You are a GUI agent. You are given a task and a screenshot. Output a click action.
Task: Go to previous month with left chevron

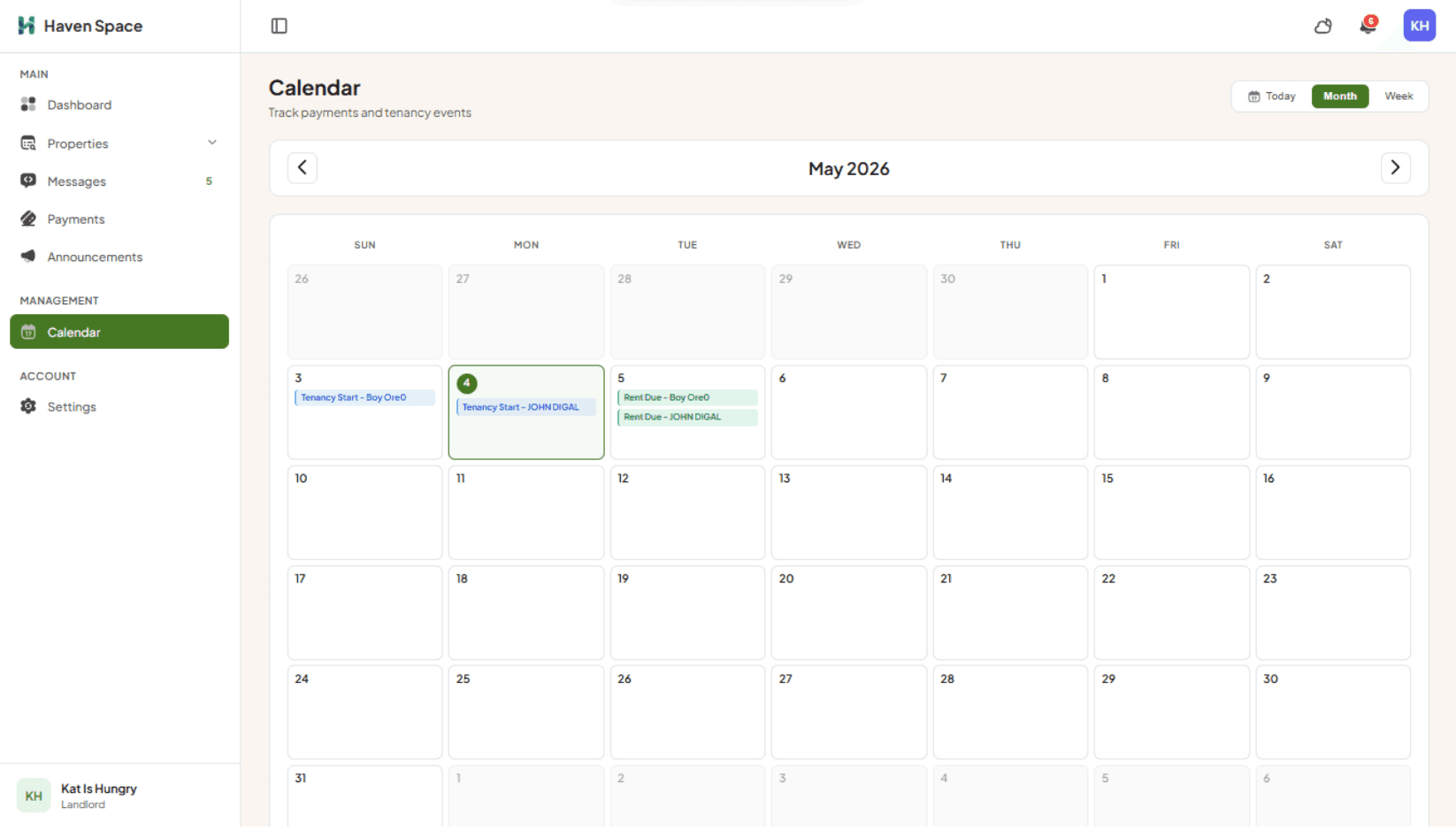point(303,167)
